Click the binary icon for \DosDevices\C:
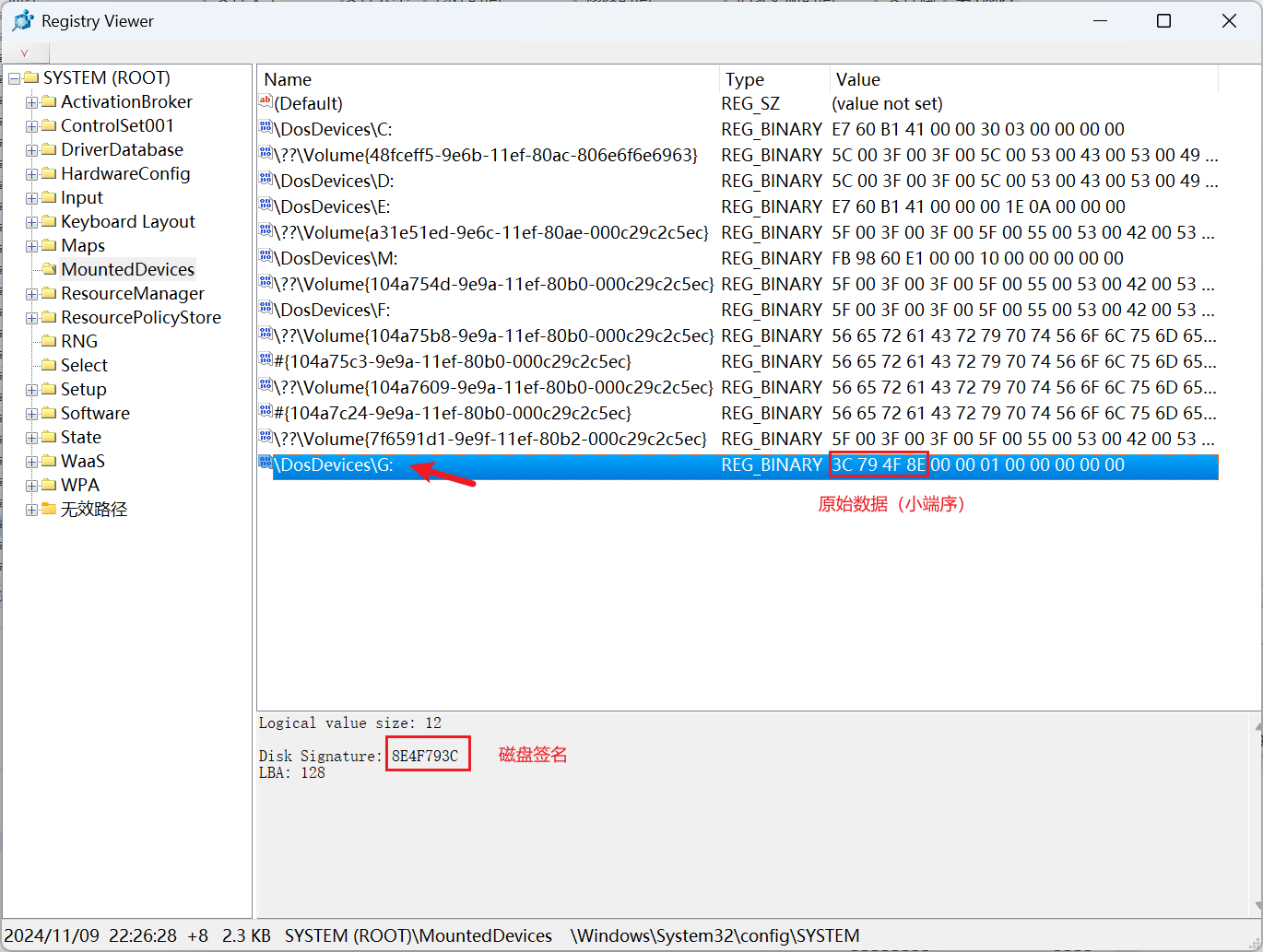Viewport: 1263px width, 952px height. click(266, 128)
